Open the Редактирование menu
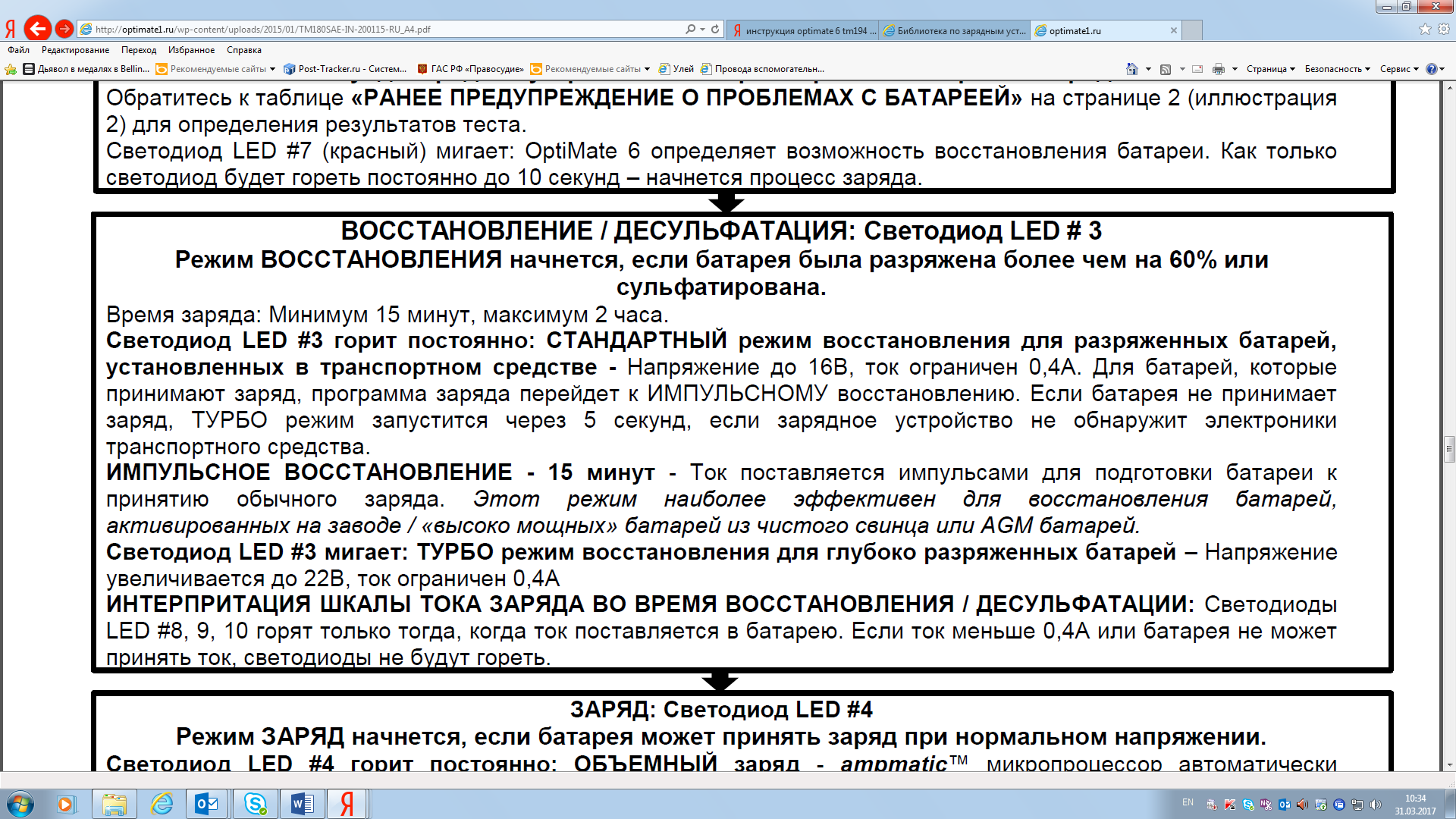Screen dimensions: 1456x819 click(x=75, y=50)
